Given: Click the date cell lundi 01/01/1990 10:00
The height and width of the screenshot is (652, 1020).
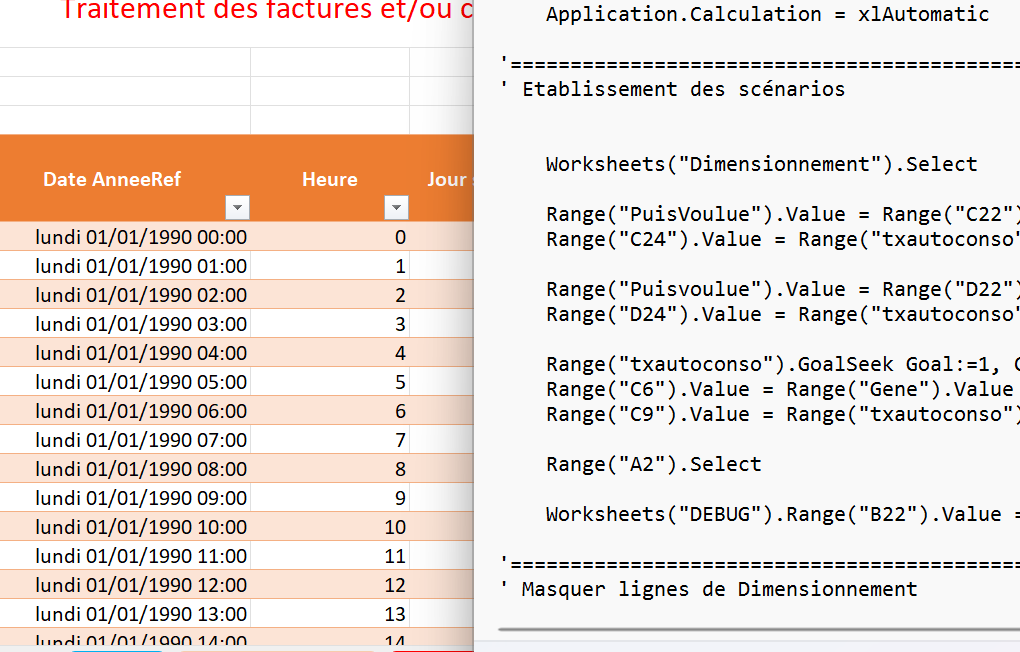Looking at the screenshot, I should pyautogui.click(x=140, y=527).
